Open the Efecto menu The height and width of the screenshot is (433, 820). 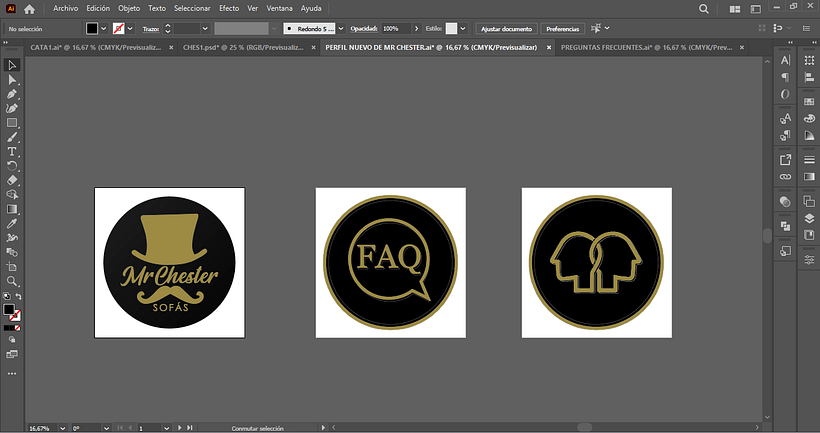click(229, 8)
